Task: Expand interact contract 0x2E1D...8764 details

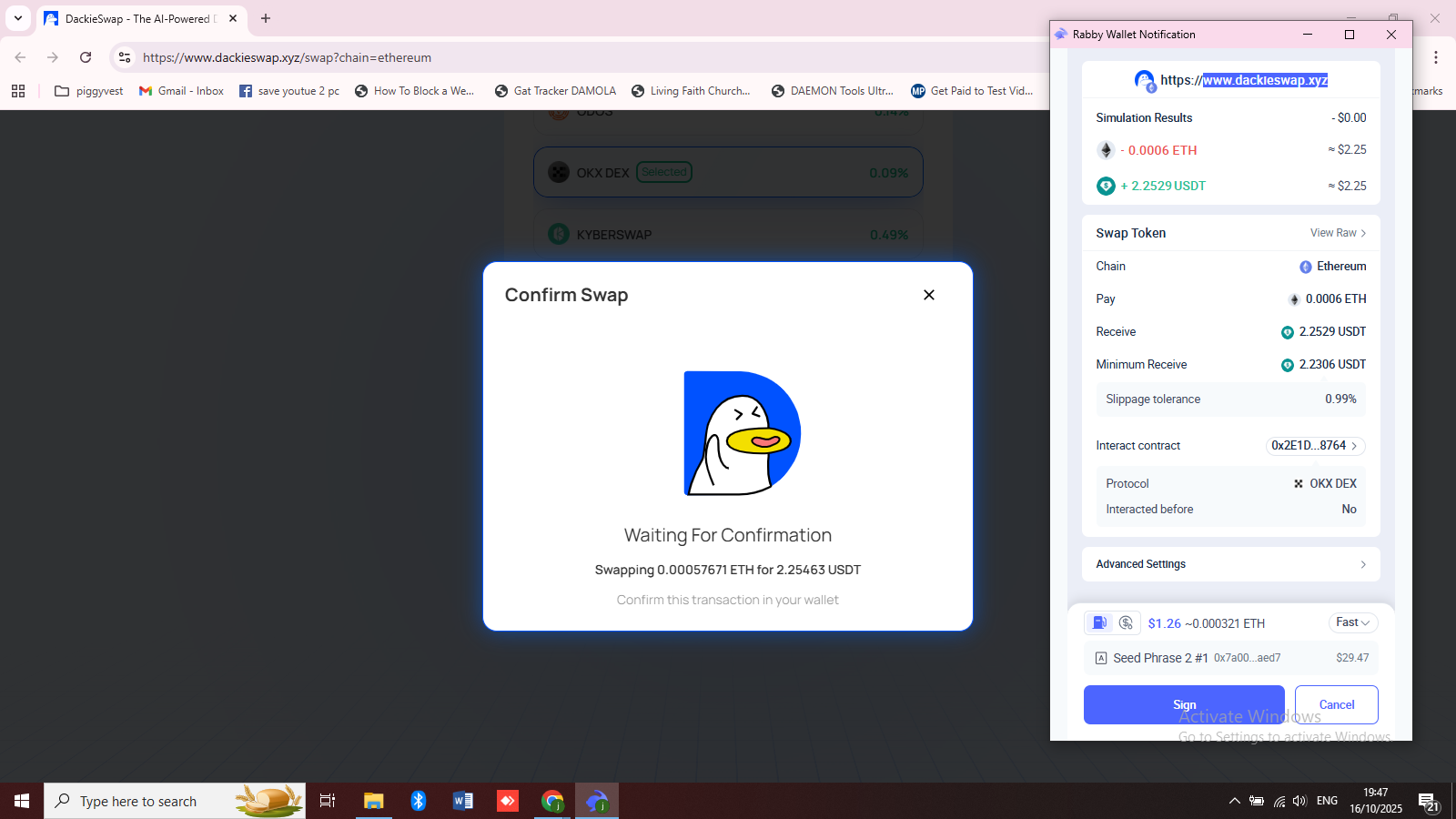Action: pos(1315,446)
